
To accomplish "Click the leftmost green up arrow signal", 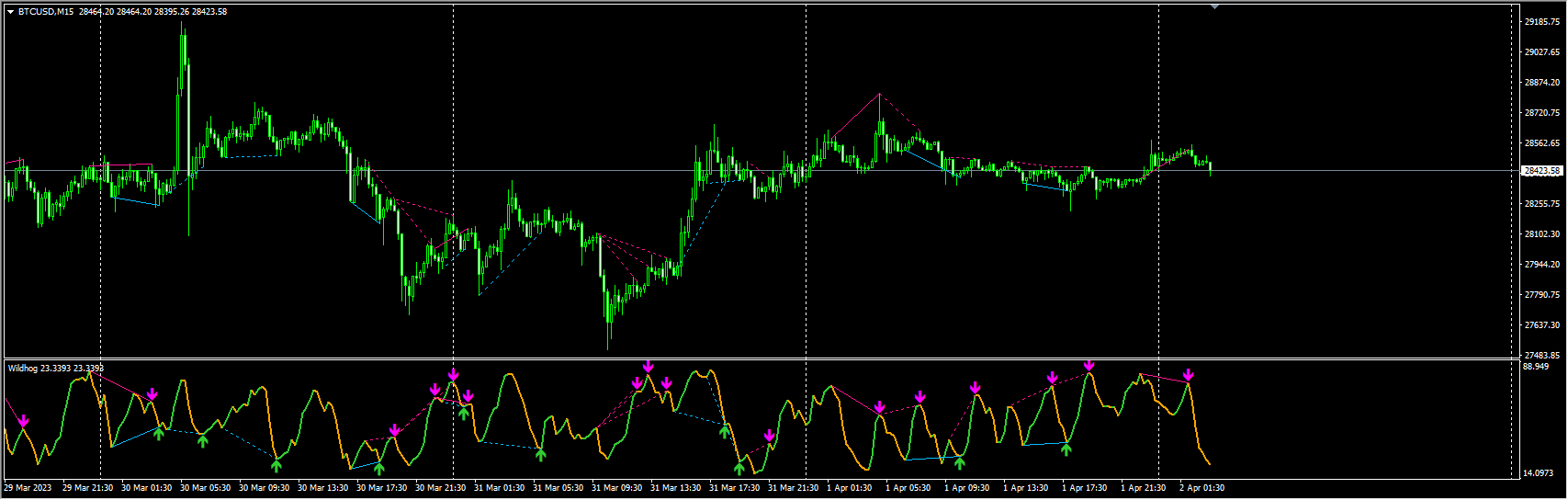I will (x=159, y=433).
